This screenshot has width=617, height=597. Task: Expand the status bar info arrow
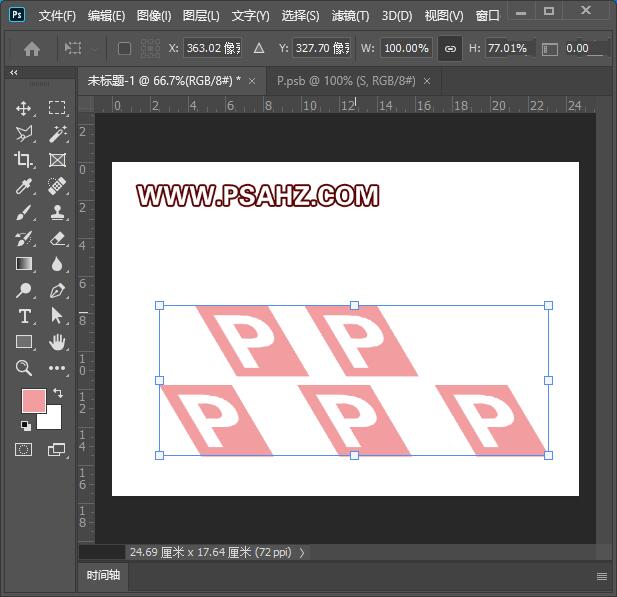pyautogui.click(x=302, y=553)
